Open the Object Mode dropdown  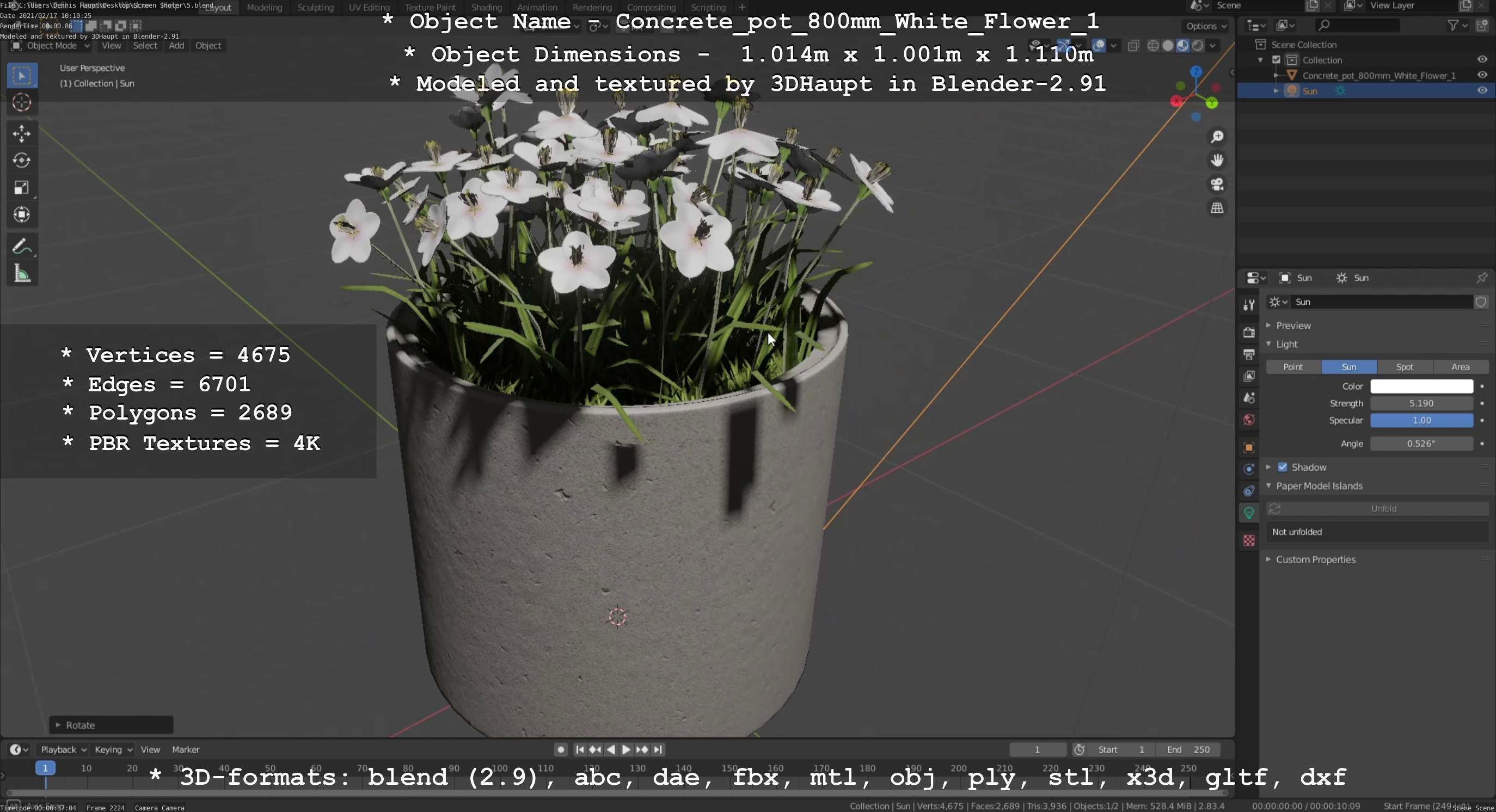tap(51, 46)
